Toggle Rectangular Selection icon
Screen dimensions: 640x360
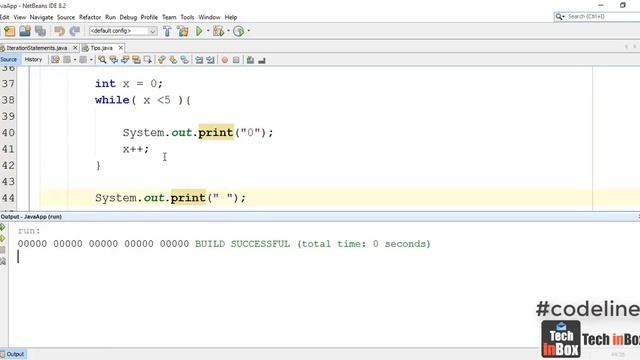click(x=148, y=60)
